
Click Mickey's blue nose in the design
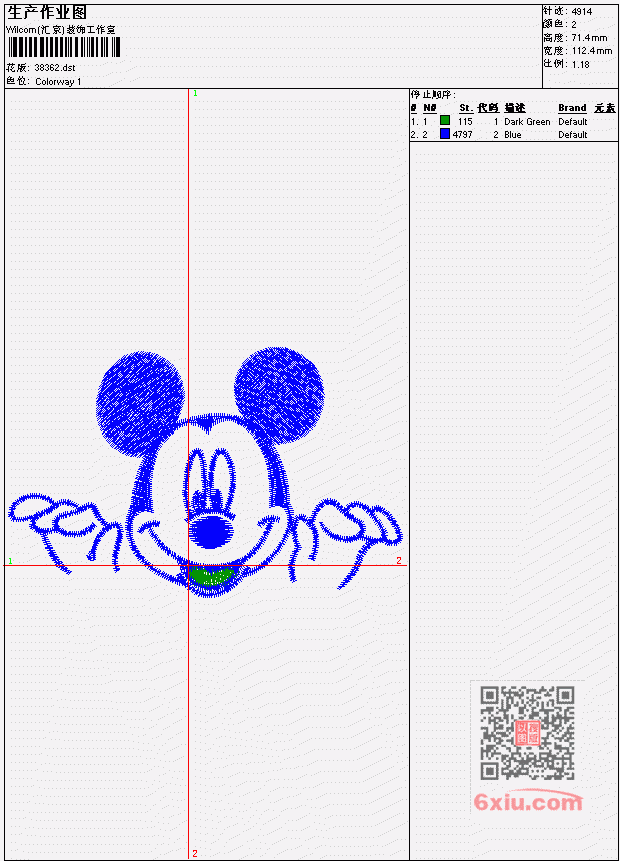pyautogui.click(x=210, y=531)
